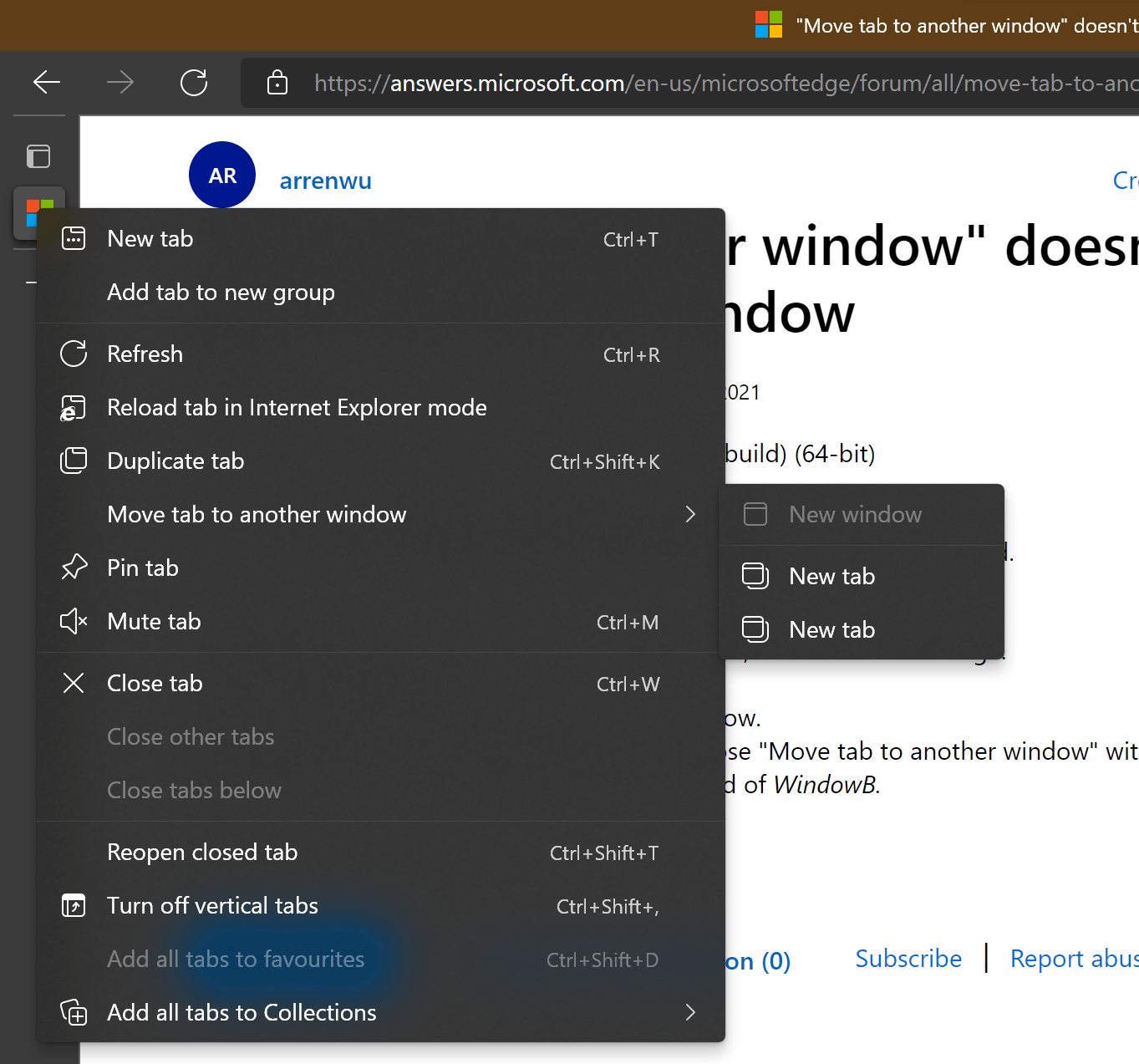
Task: Click the New window submenu icon
Action: coord(755,514)
